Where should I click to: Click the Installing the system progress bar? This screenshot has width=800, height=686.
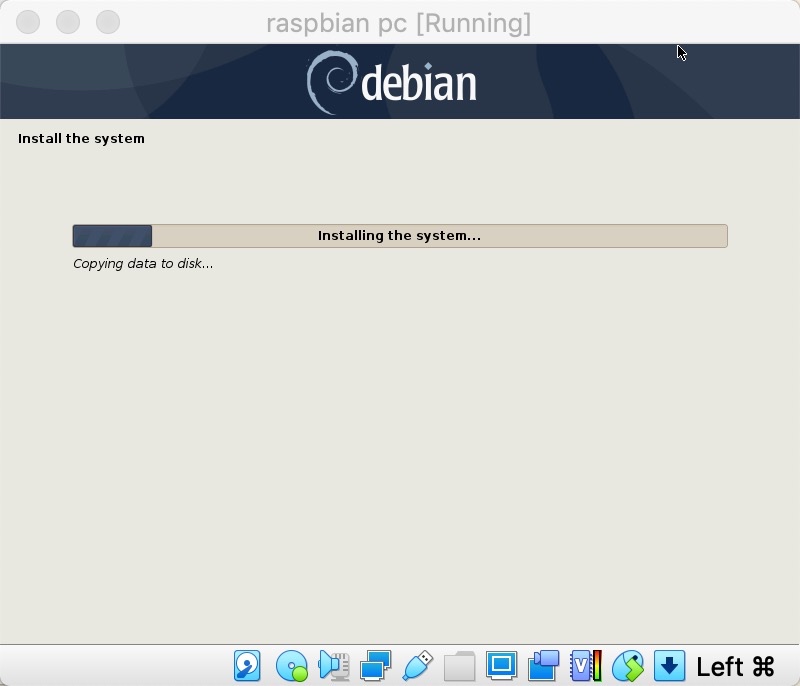pyautogui.click(x=400, y=236)
